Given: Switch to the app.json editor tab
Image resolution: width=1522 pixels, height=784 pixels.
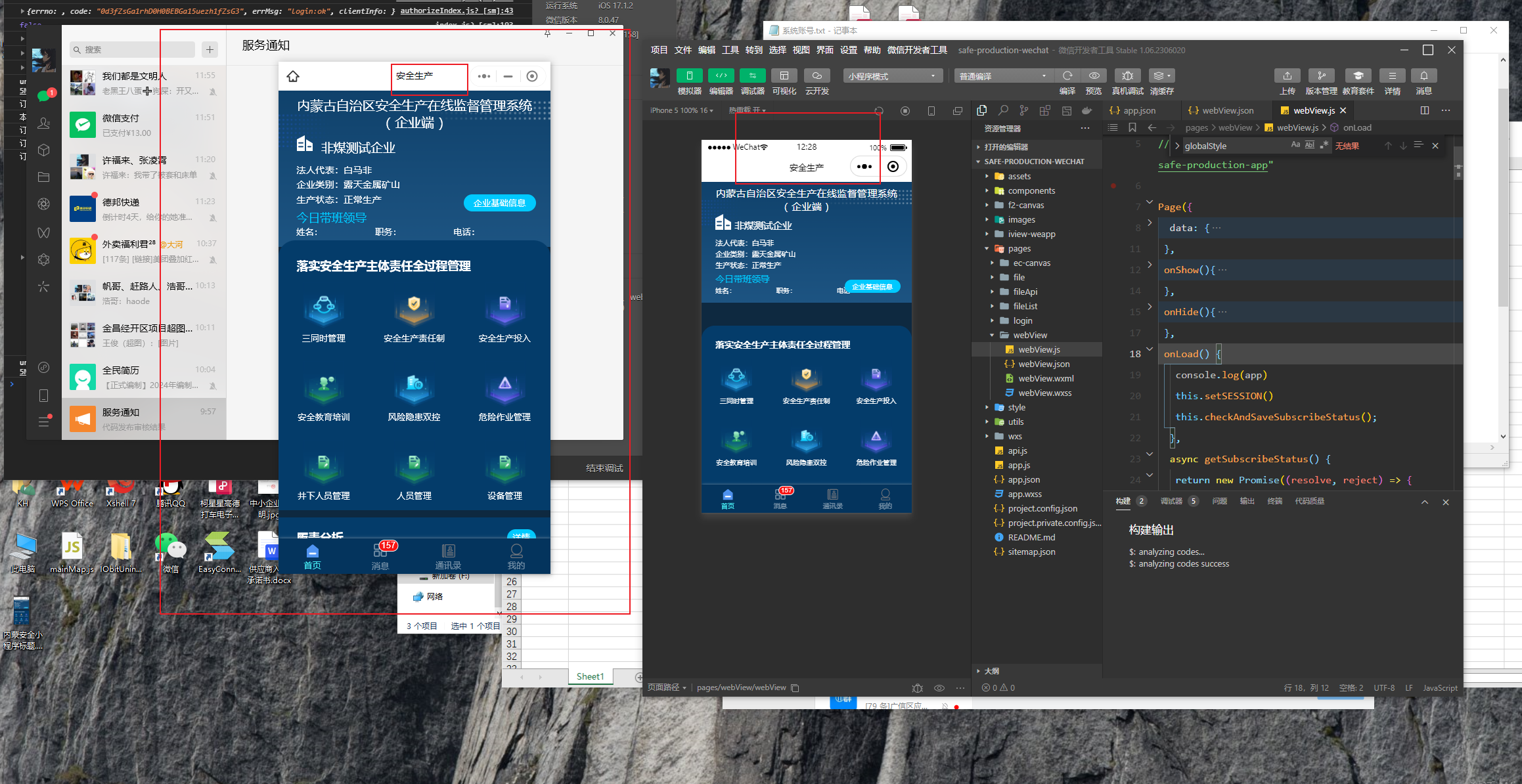Looking at the screenshot, I should point(1138,110).
